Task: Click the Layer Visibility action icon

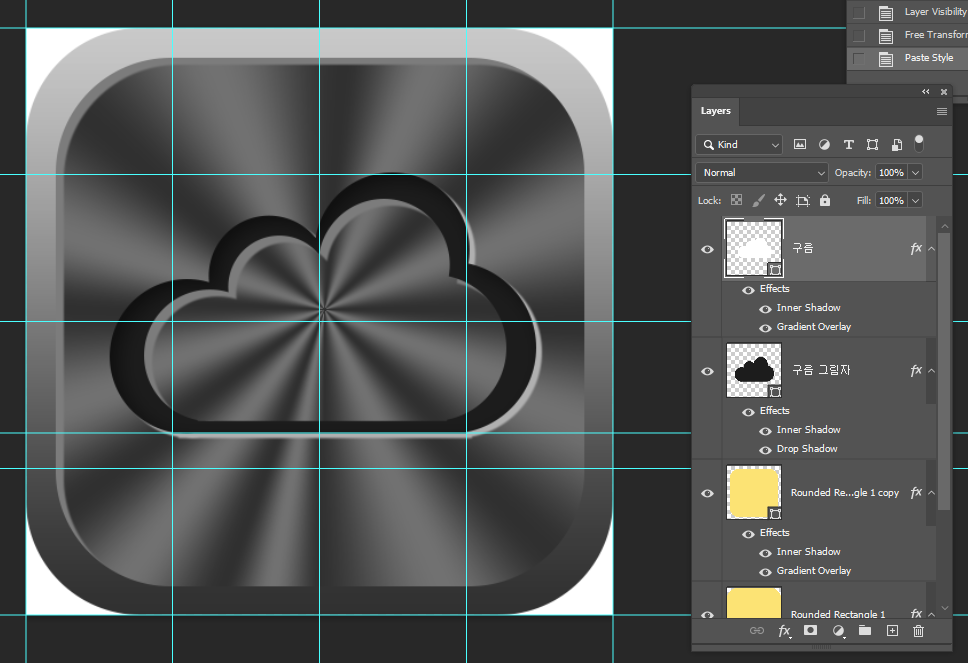Action: click(x=886, y=12)
